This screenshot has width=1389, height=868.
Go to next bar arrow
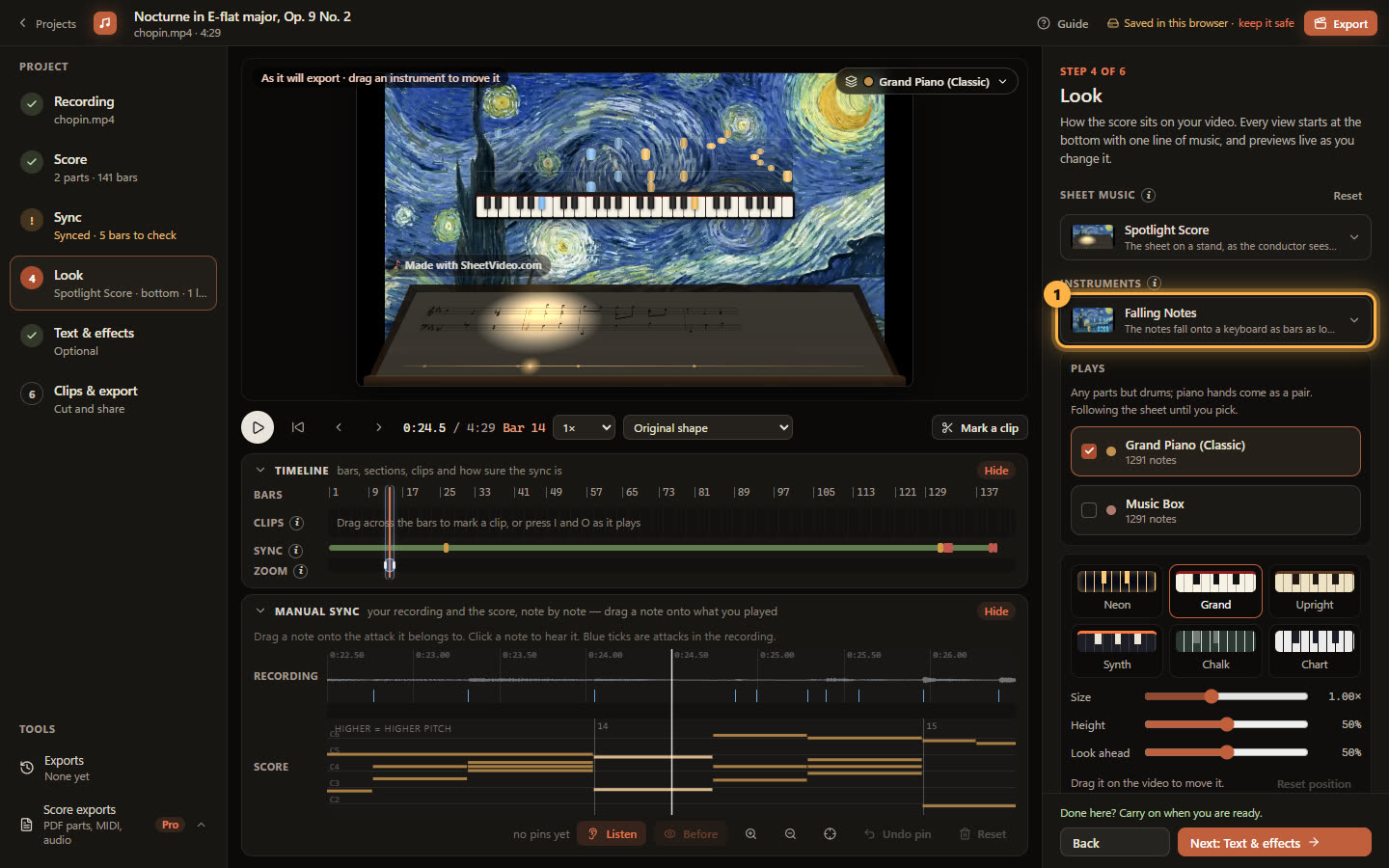coord(379,427)
